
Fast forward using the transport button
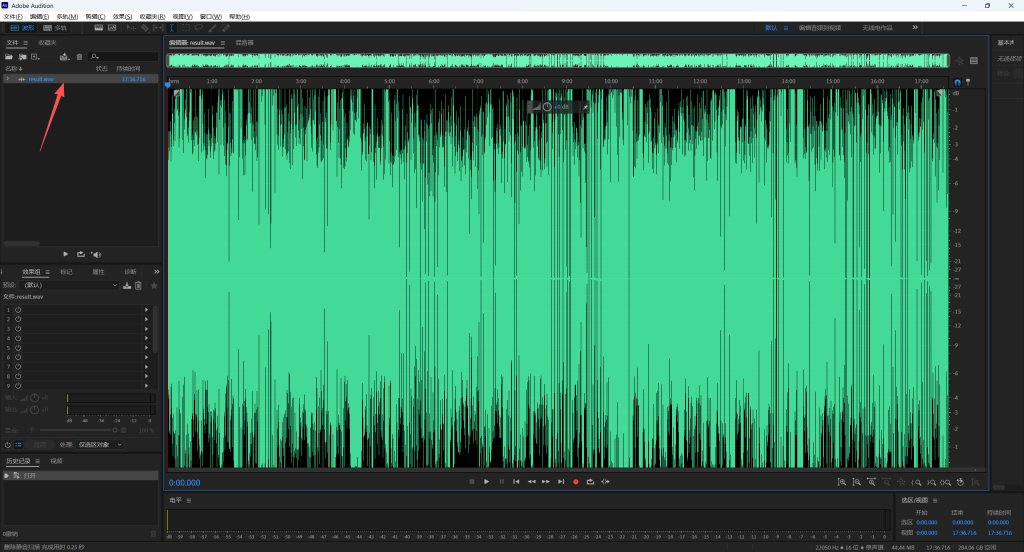click(546, 482)
